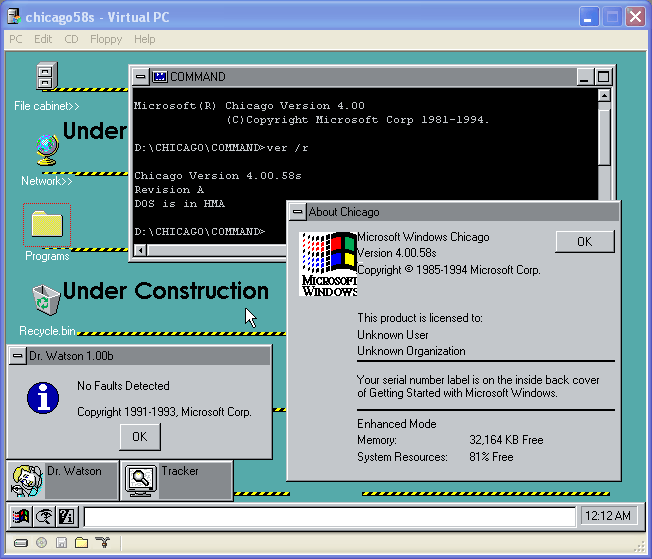652x559 pixels.
Task: Click the COMMAND window scroll left arrow
Action: pyautogui.click(x=141, y=250)
